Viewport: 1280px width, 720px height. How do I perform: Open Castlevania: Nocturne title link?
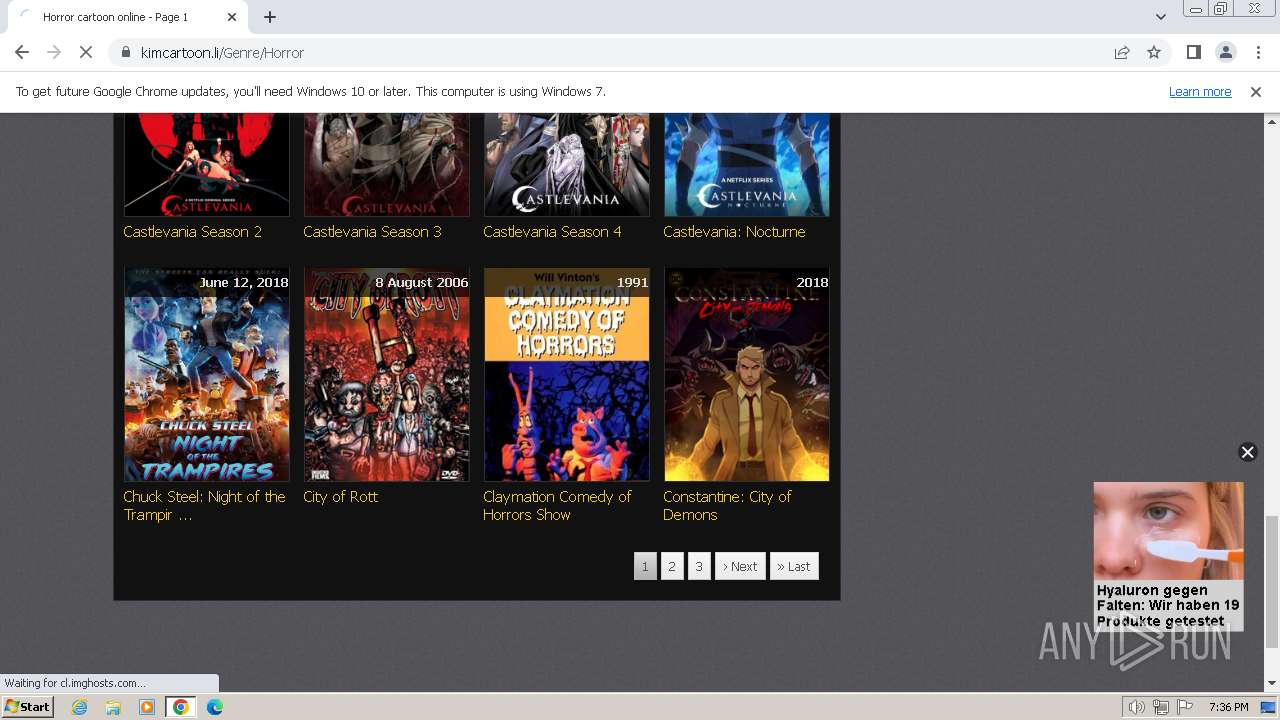coord(734,231)
